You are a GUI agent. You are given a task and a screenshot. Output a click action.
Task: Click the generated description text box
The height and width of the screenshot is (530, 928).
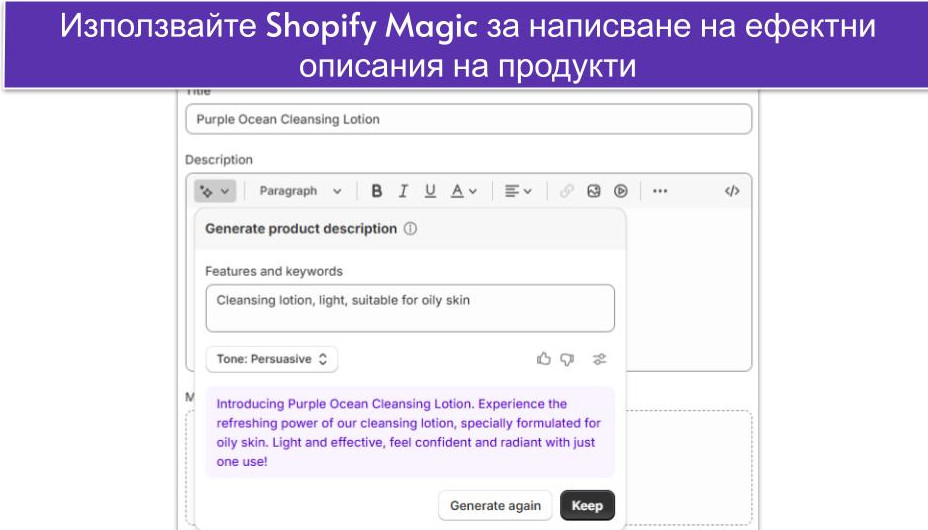[x=410, y=432]
